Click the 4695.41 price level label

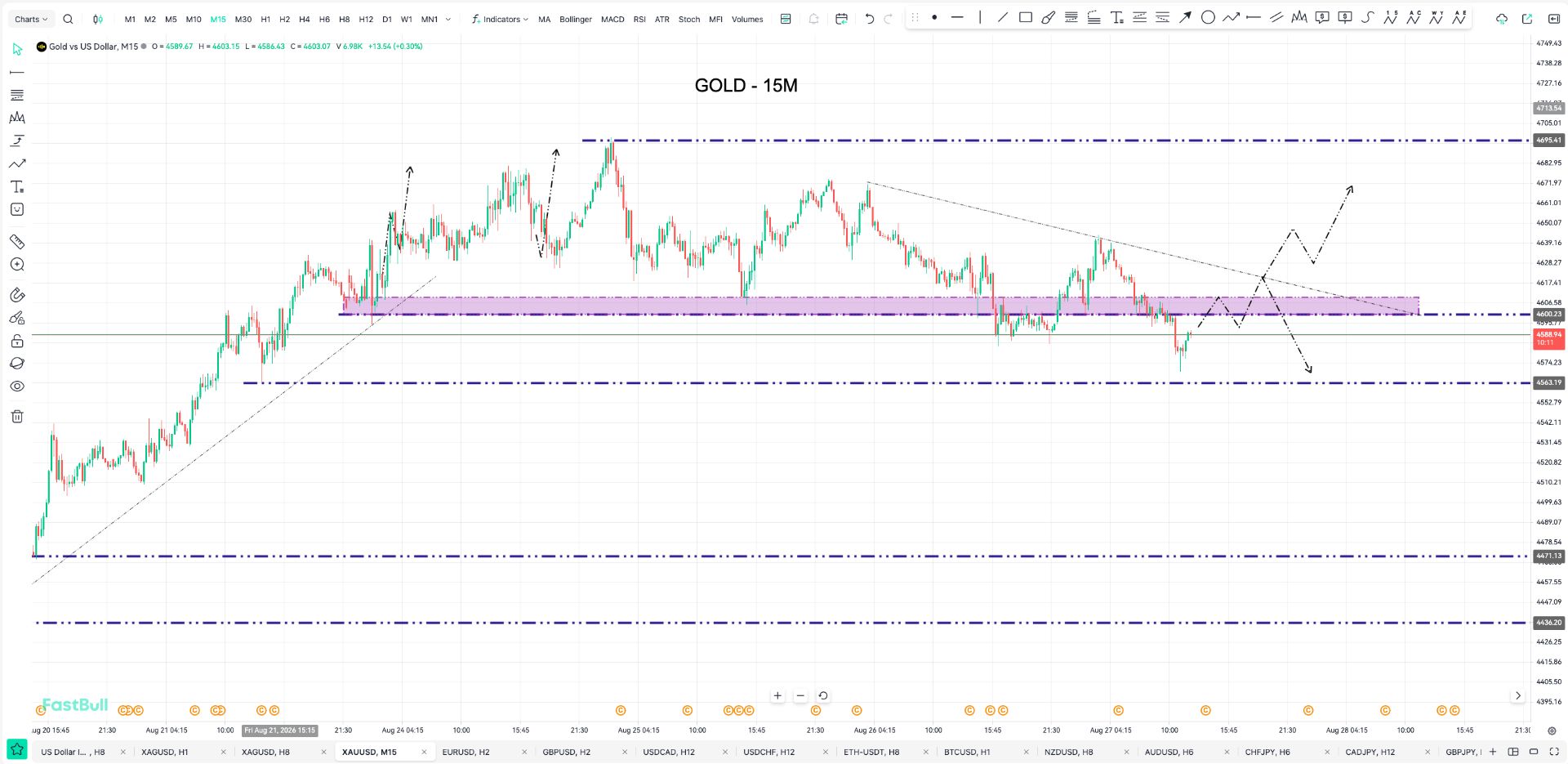[x=1548, y=141]
